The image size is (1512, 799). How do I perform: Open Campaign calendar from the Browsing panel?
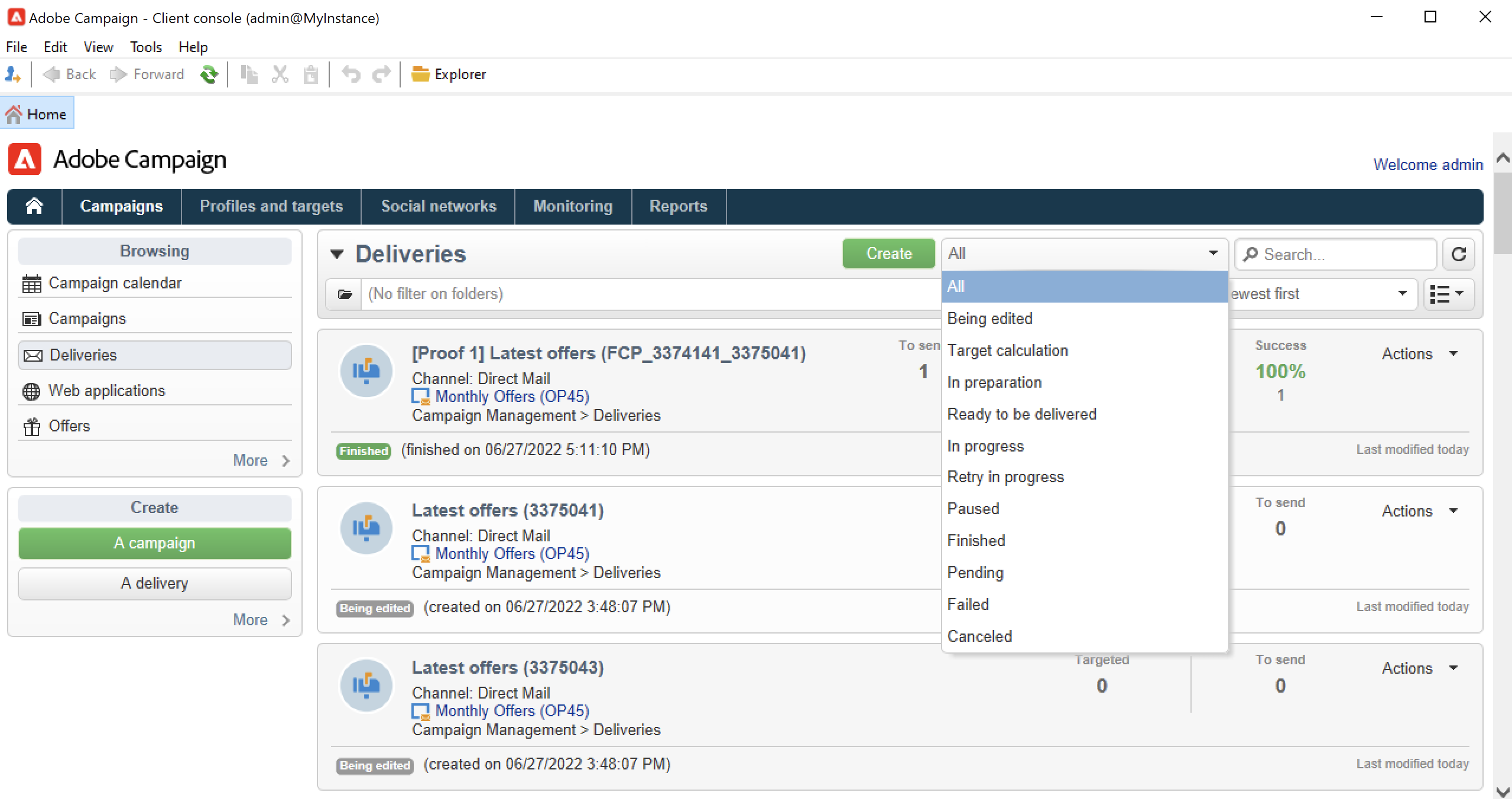pos(115,283)
